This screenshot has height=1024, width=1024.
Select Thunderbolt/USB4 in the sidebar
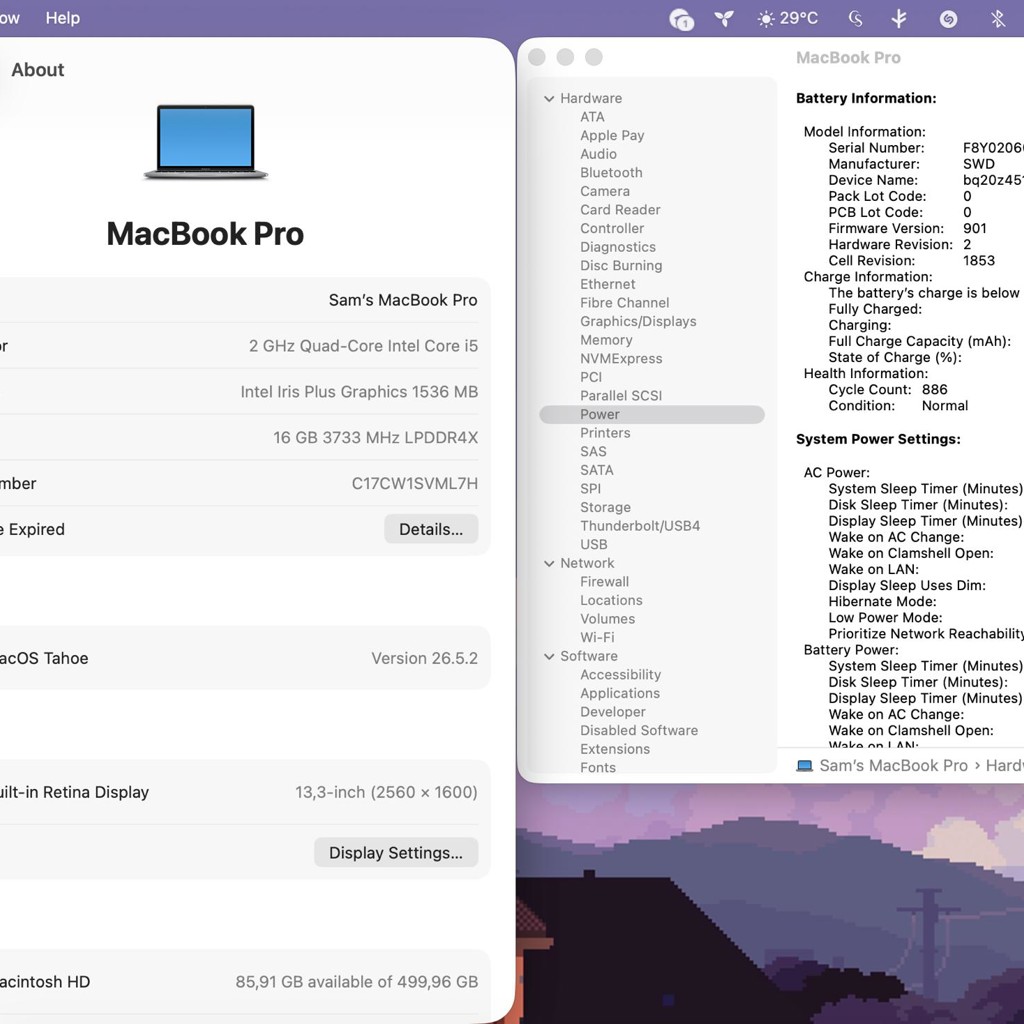[640, 526]
